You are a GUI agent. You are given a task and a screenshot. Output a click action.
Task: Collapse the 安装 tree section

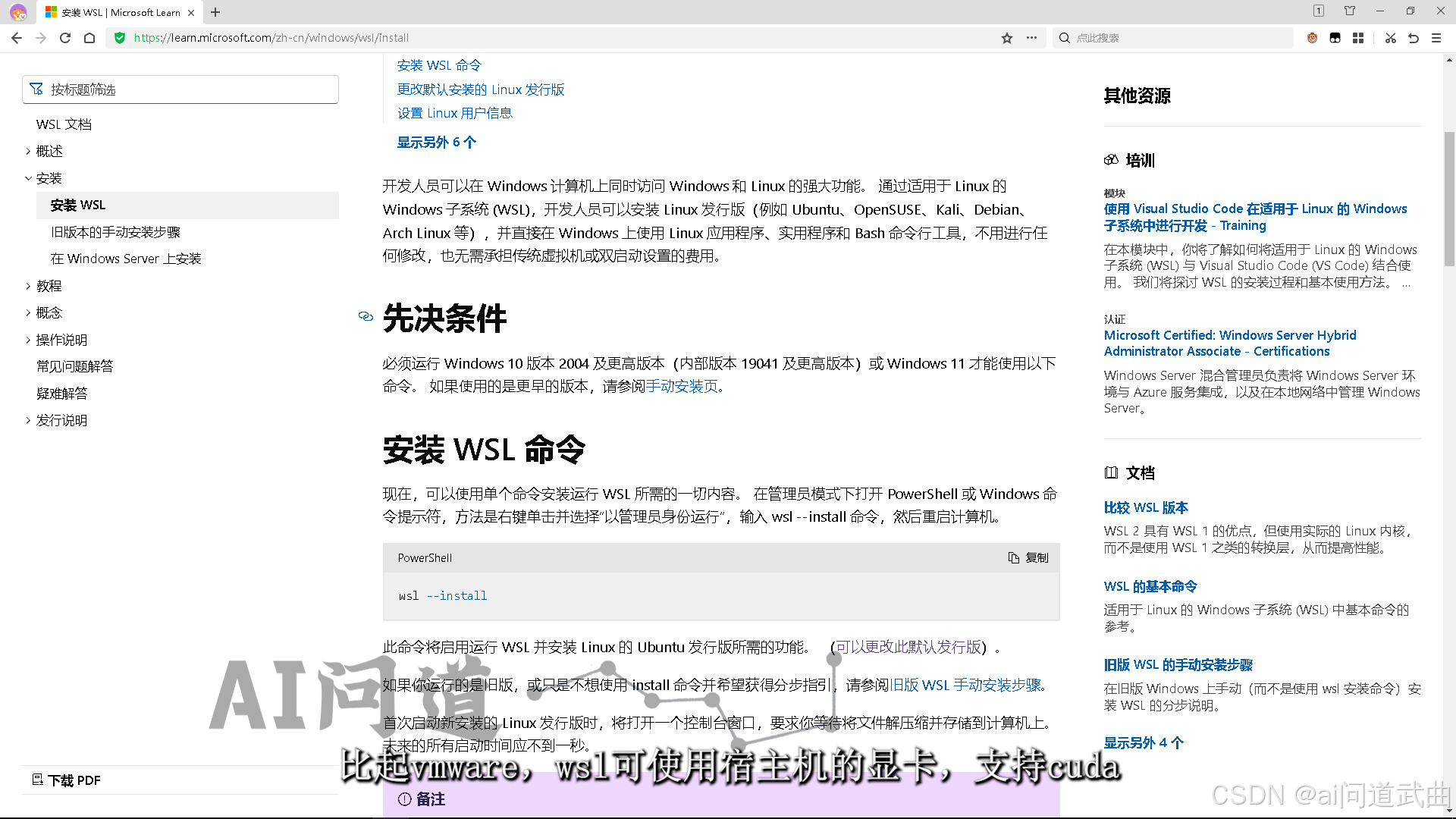coord(29,178)
